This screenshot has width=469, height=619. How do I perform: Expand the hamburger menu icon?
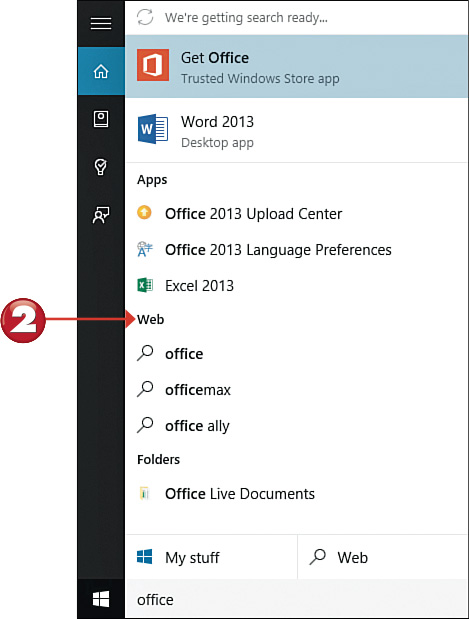101,23
